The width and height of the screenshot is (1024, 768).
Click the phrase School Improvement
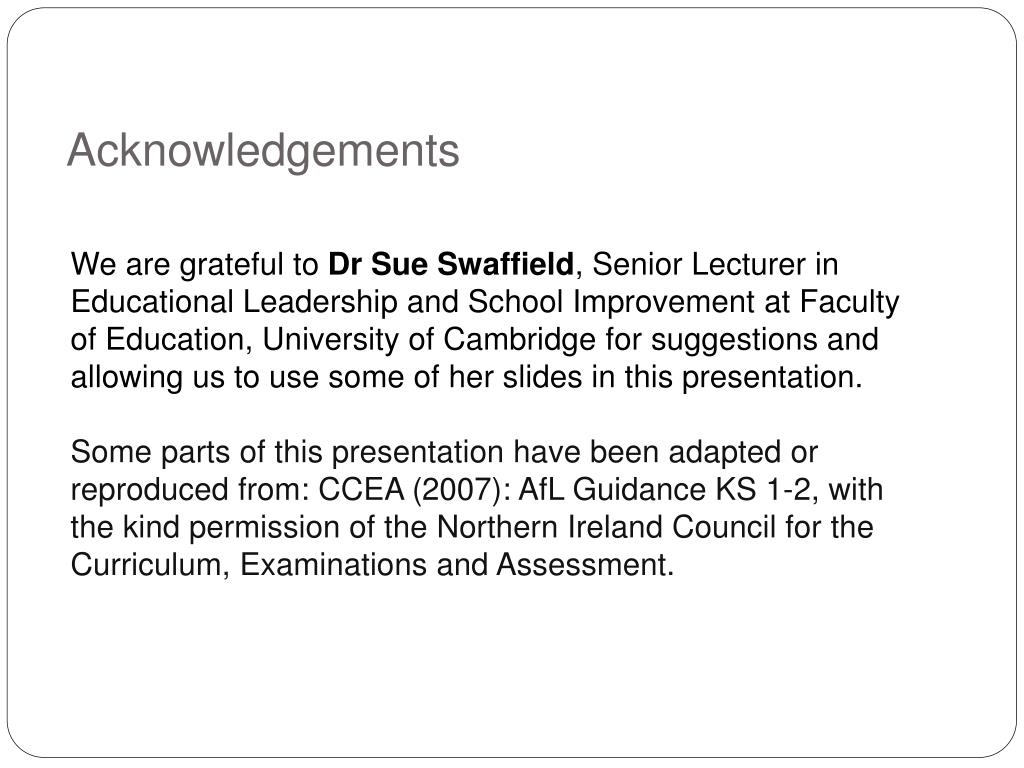(x=611, y=302)
